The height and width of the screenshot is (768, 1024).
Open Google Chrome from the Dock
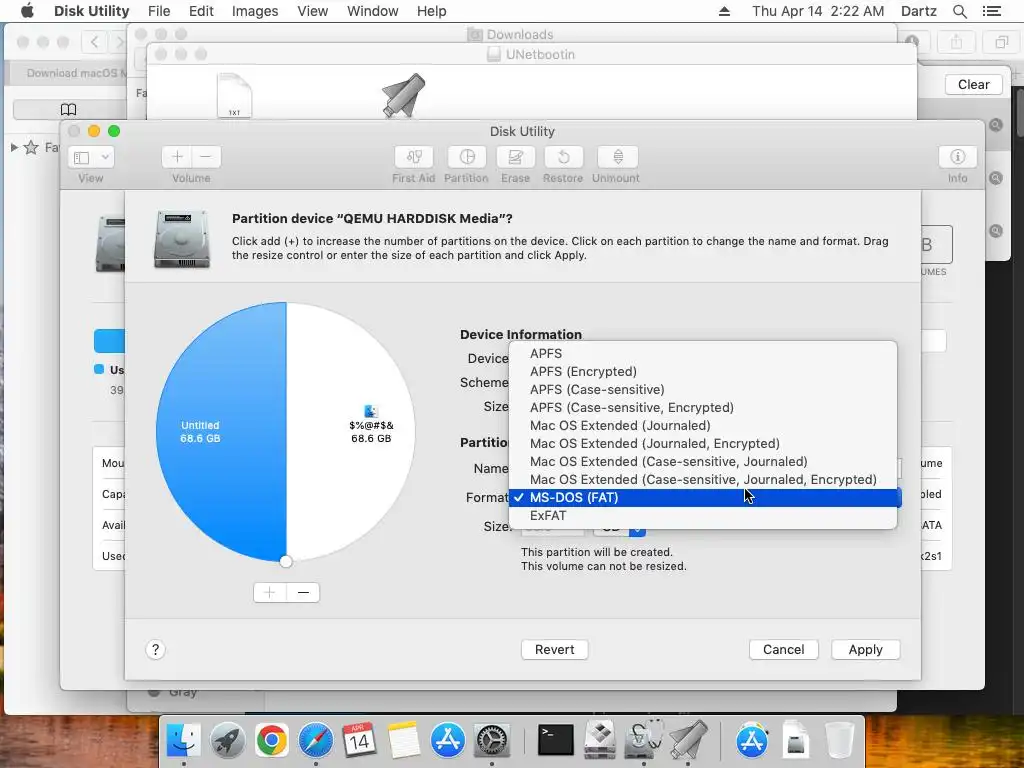point(272,741)
